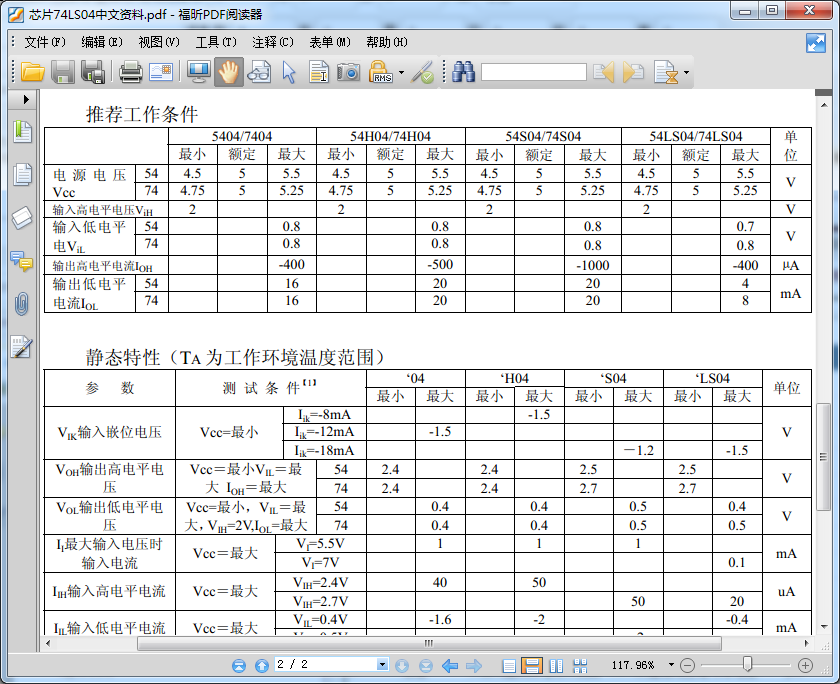This screenshot has width=840, height=684.
Task: Save the document with the floppy icon
Action: coord(63,72)
